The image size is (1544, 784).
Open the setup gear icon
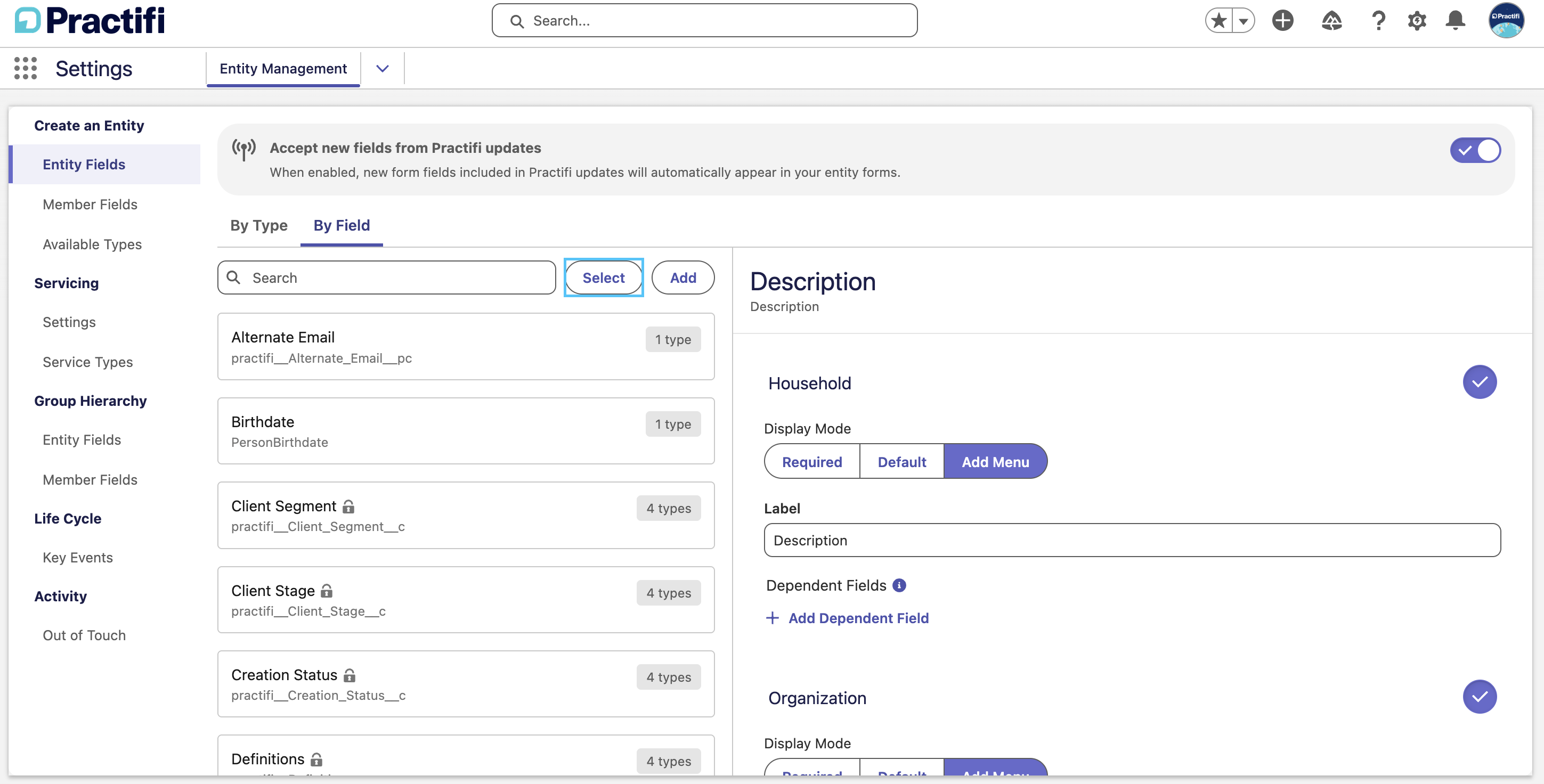[x=1417, y=21]
